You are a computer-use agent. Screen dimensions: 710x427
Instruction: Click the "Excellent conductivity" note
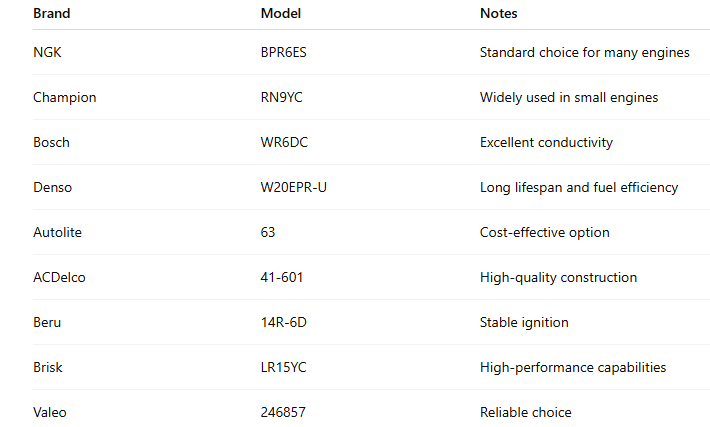[546, 142]
